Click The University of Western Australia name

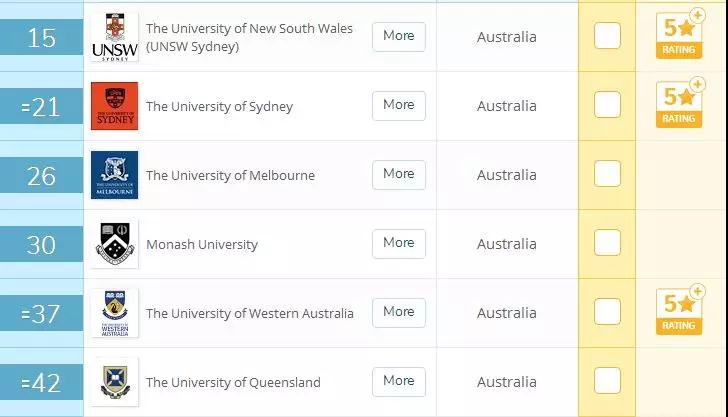pos(249,313)
